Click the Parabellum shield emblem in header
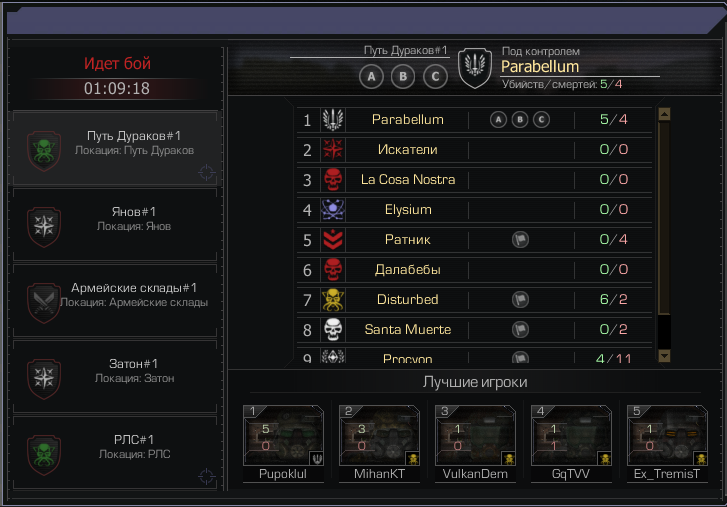The width and height of the screenshot is (727, 507). pos(475,68)
